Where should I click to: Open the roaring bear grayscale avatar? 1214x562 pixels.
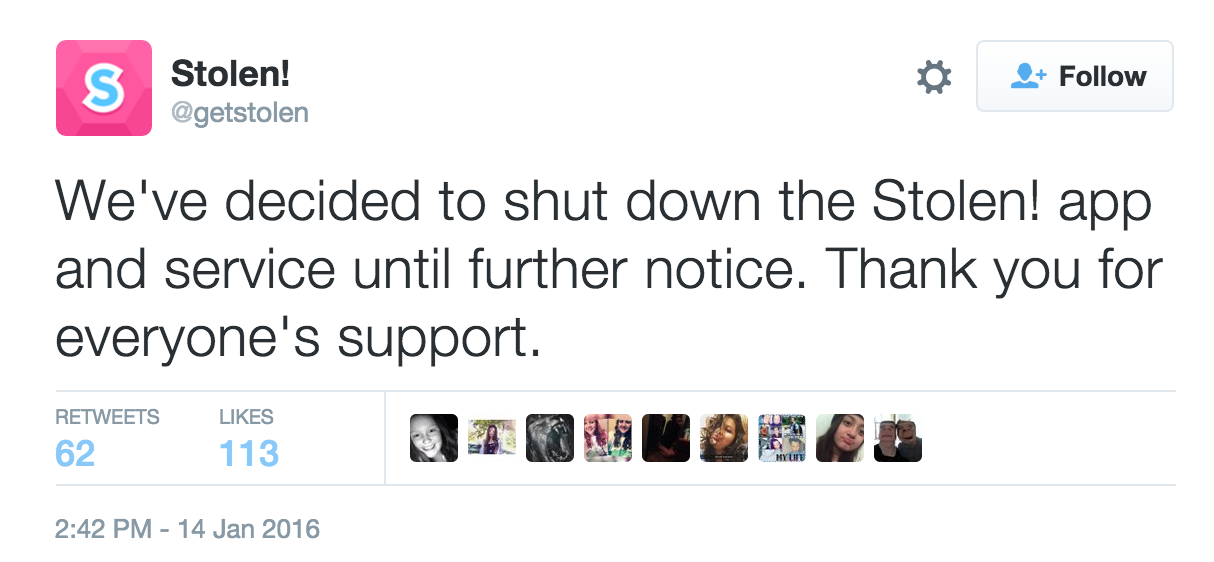[550, 438]
